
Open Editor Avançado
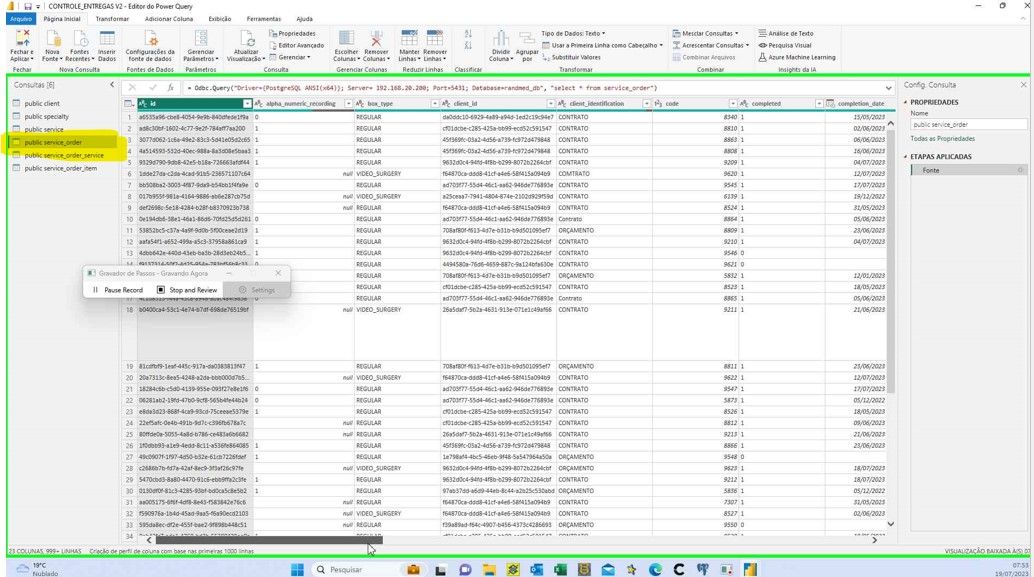click(x=296, y=46)
